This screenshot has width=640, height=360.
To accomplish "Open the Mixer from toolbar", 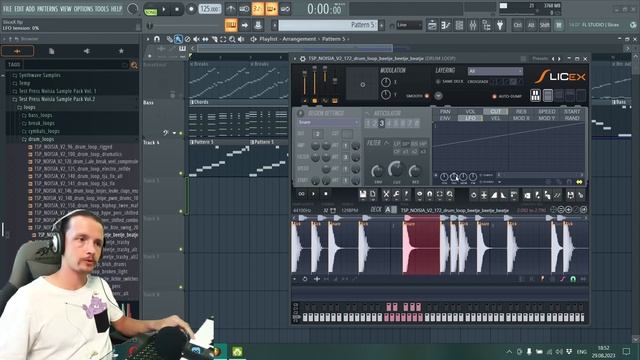I will [473, 25].
